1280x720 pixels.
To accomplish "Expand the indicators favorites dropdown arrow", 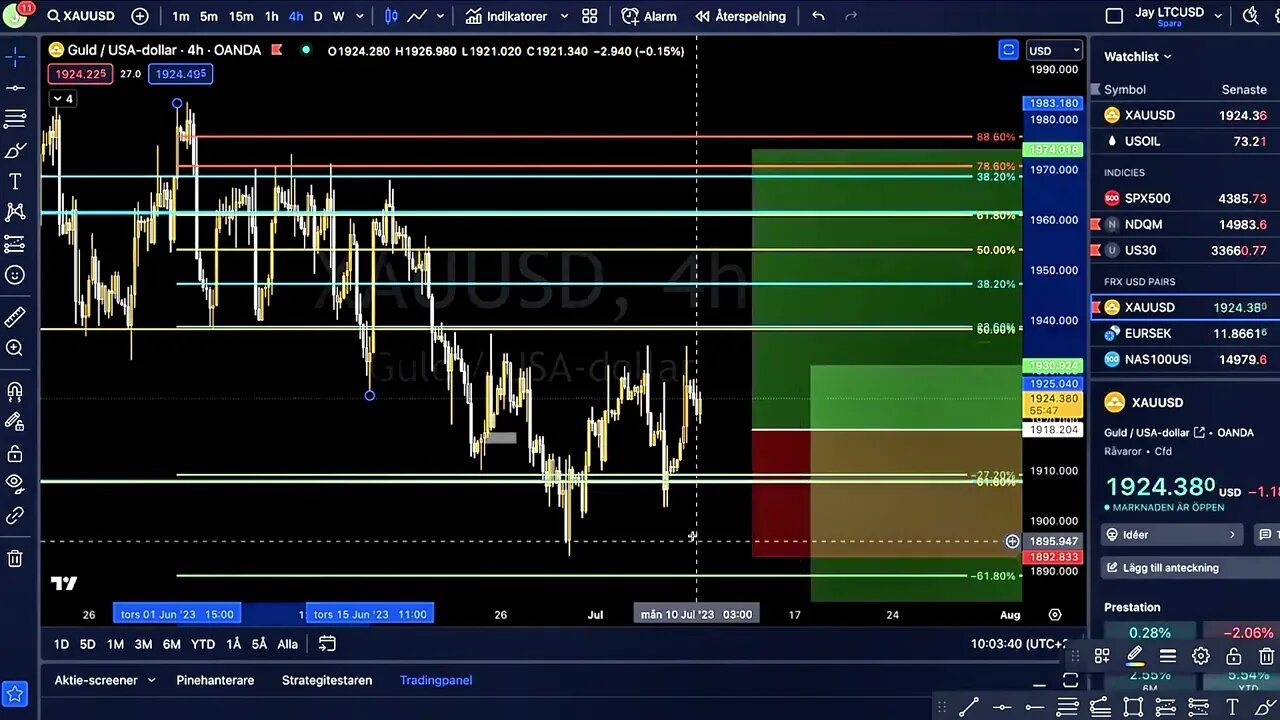I will [564, 16].
